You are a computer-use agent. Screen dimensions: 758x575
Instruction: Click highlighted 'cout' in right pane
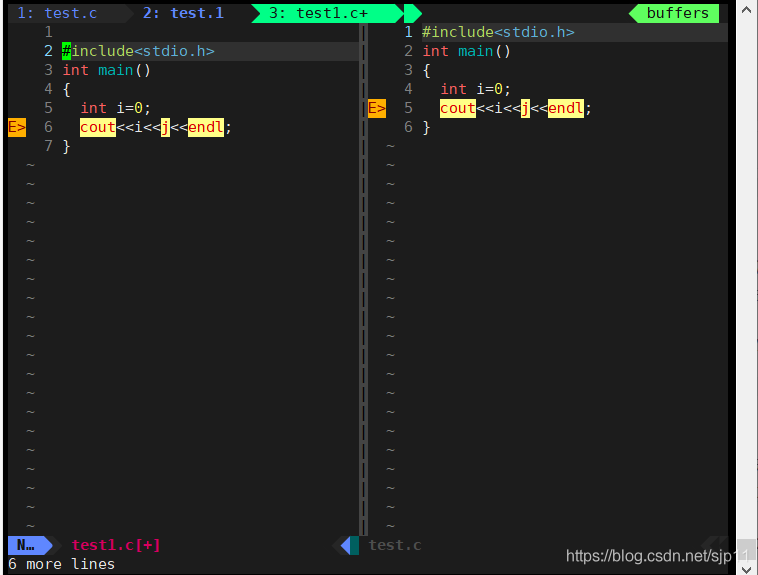tap(458, 108)
